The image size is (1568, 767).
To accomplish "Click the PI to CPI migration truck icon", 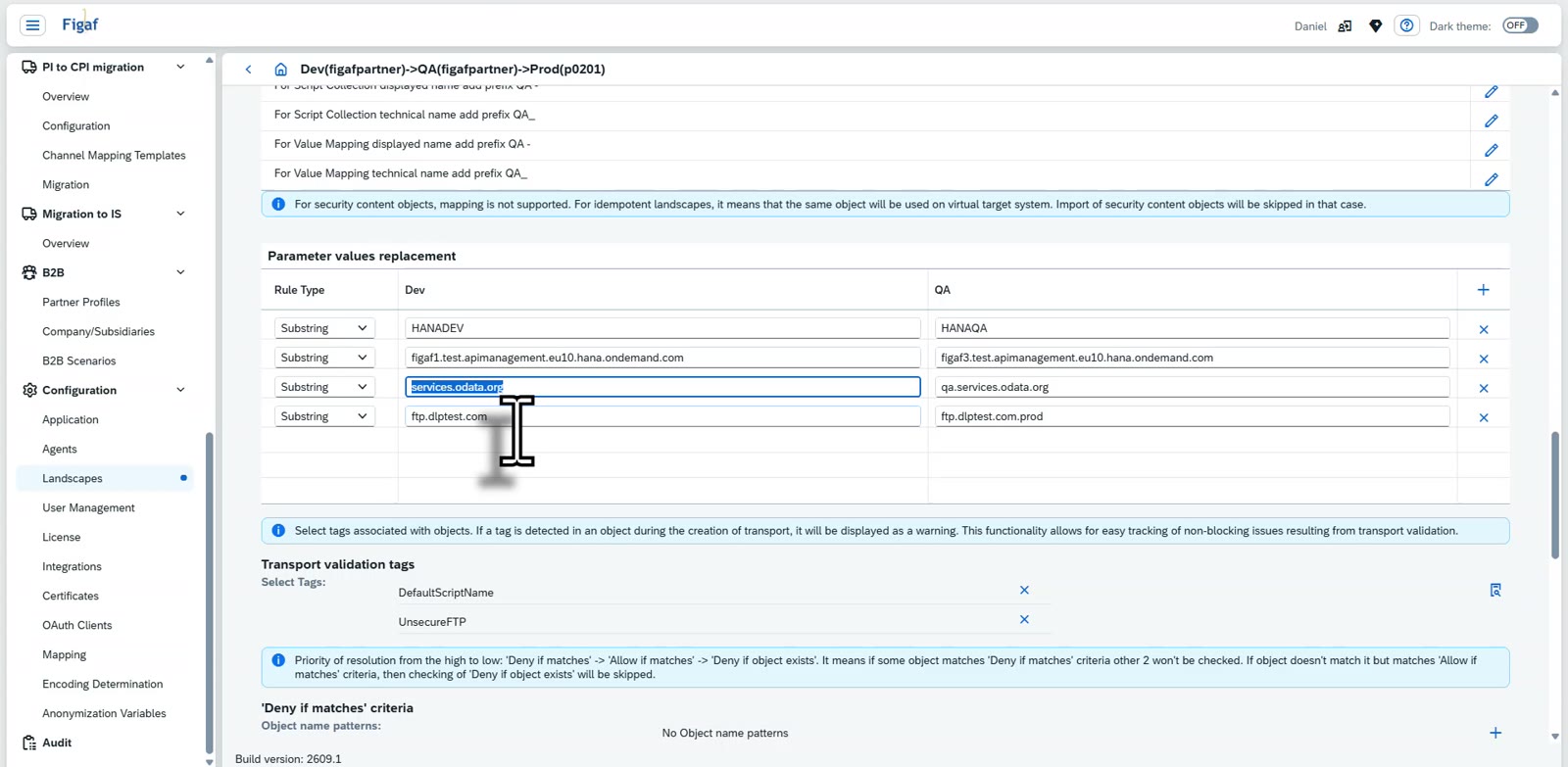I will pyautogui.click(x=29, y=68).
